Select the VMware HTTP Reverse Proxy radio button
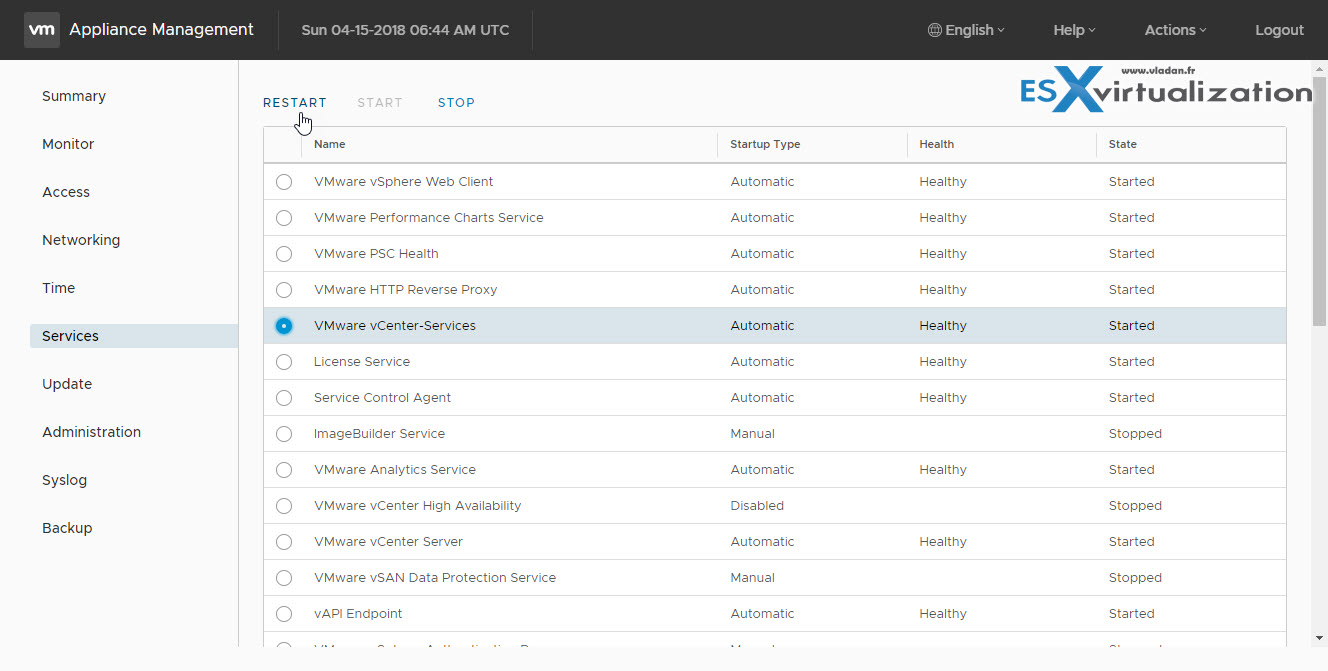 pos(284,290)
